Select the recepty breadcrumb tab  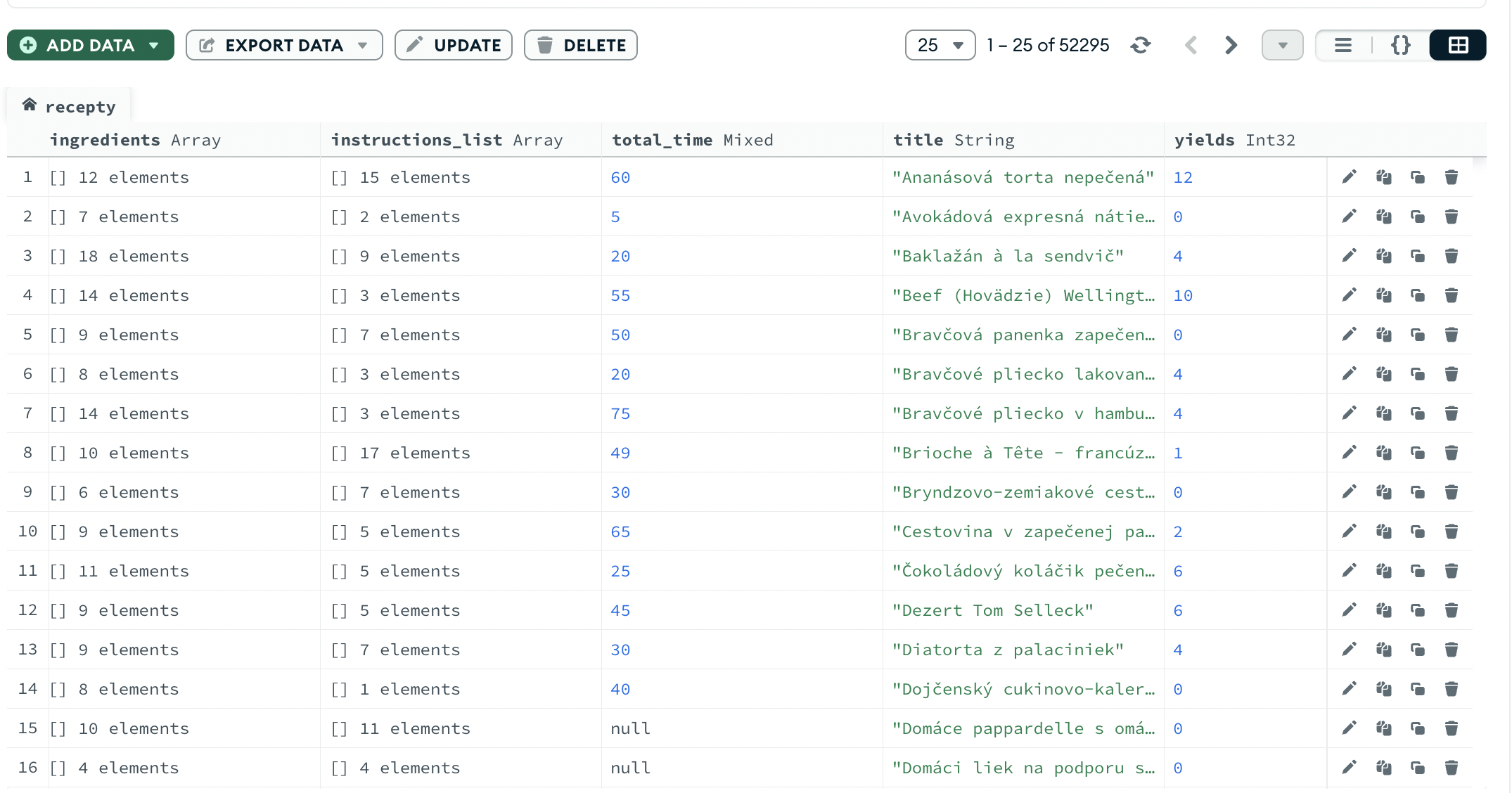tap(69, 106)
